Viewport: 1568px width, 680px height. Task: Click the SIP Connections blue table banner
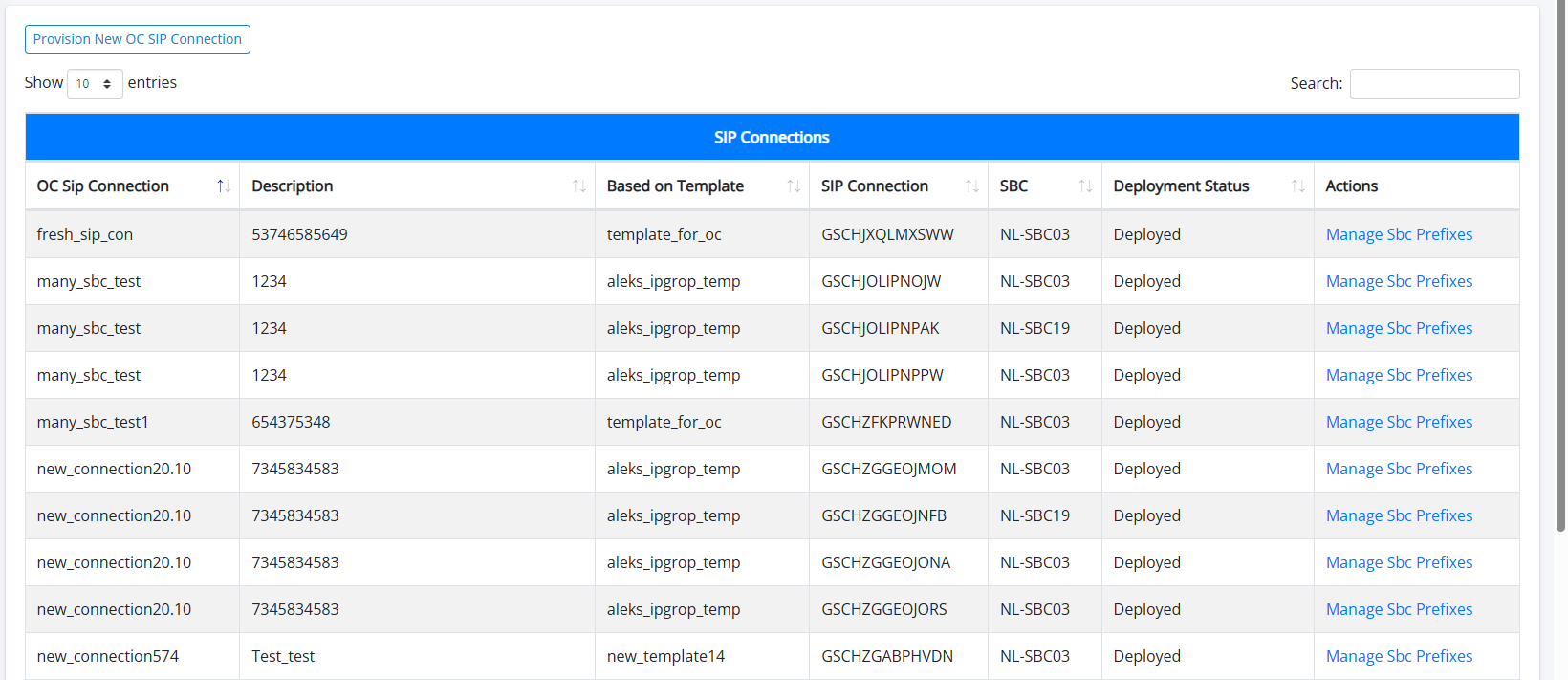pos(772,138)
